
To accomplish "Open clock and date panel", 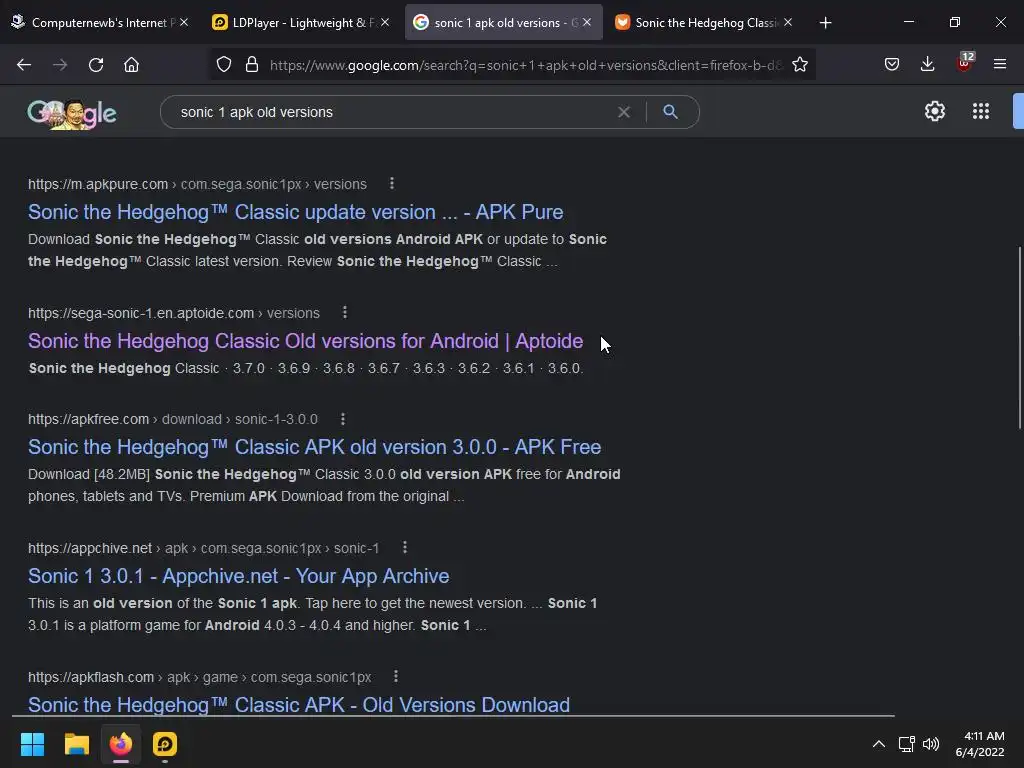I will (980, 744).
